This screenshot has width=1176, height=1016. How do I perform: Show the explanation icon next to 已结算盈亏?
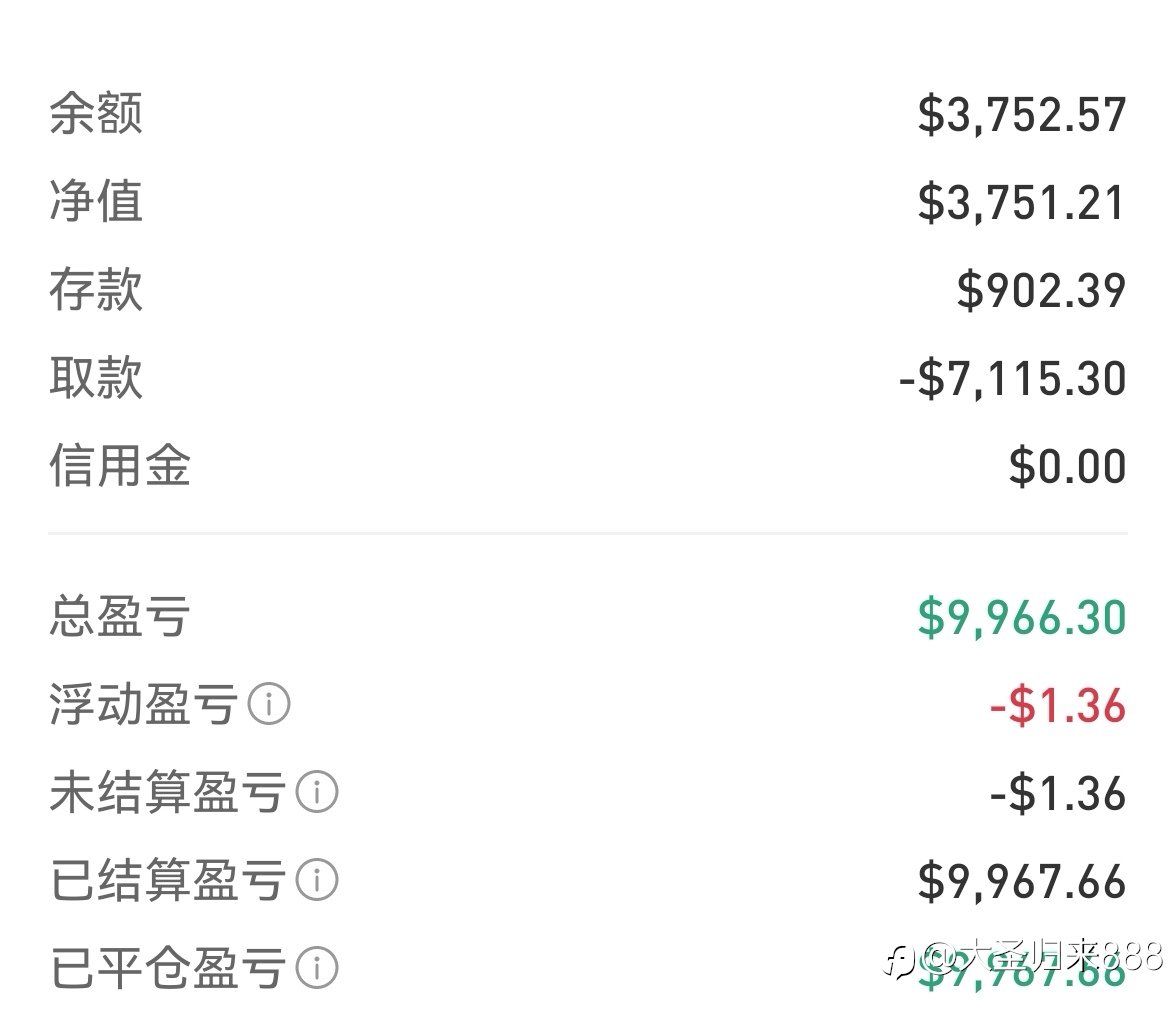(318, 881)
